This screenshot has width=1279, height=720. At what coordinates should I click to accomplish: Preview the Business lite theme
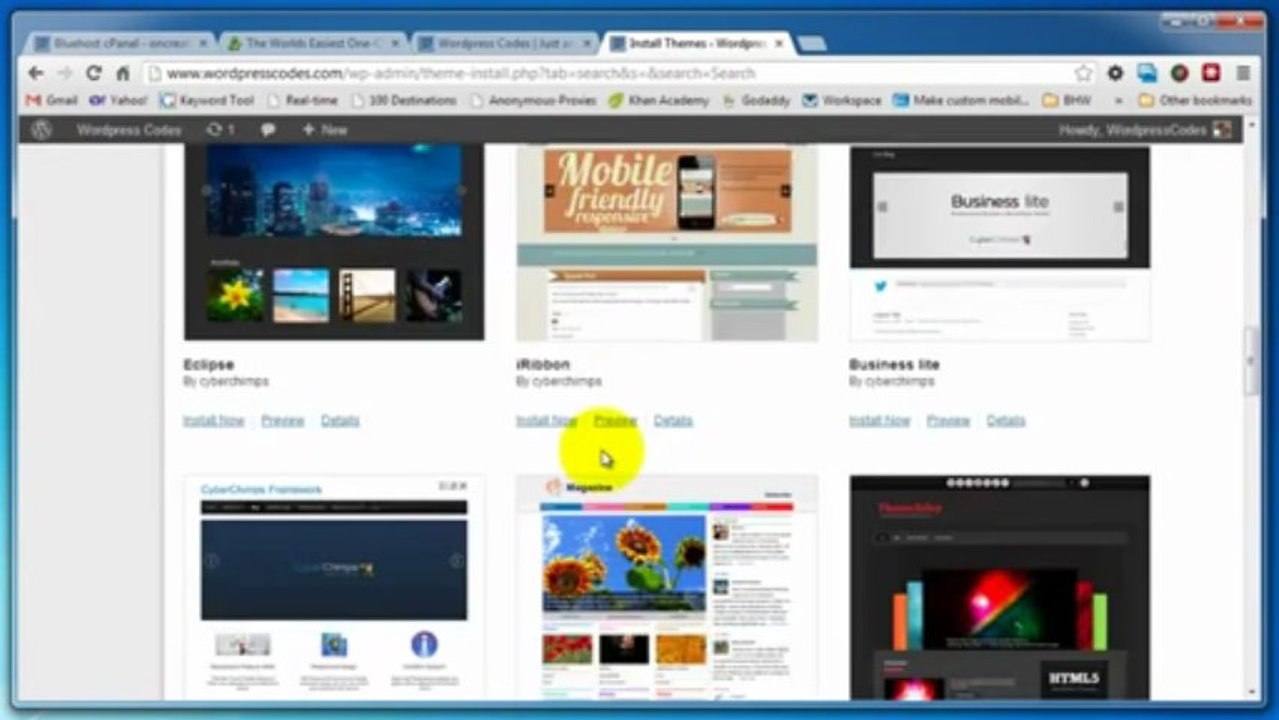click(948, 421)
